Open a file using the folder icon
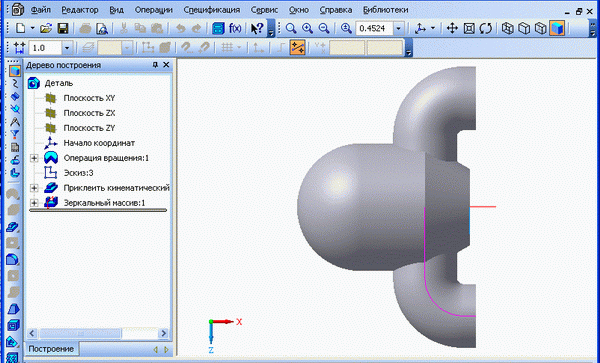 click(46, 28)
